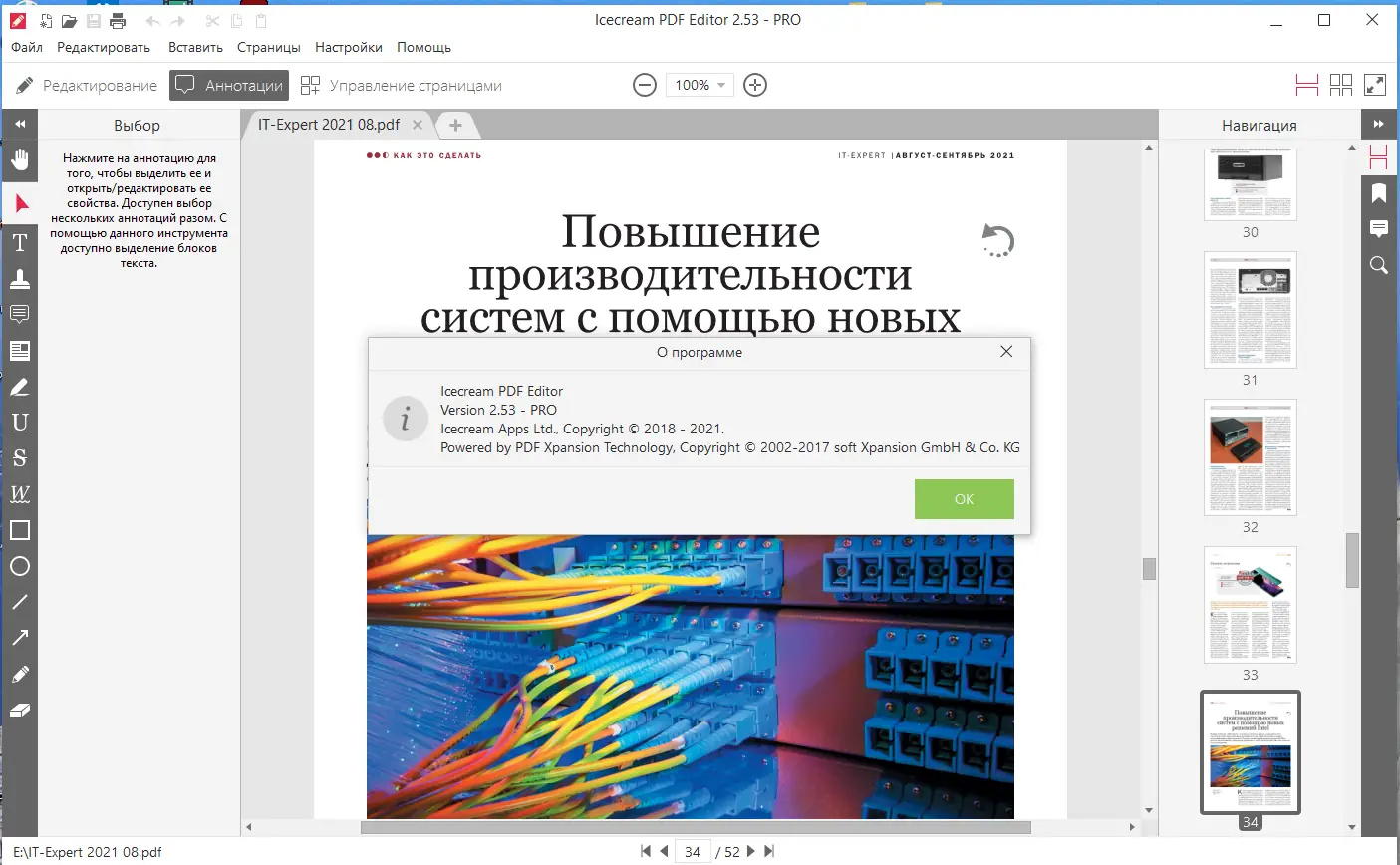Open page 30 thumbnail
The image size is (1400, 865).
pos(1251,185)
